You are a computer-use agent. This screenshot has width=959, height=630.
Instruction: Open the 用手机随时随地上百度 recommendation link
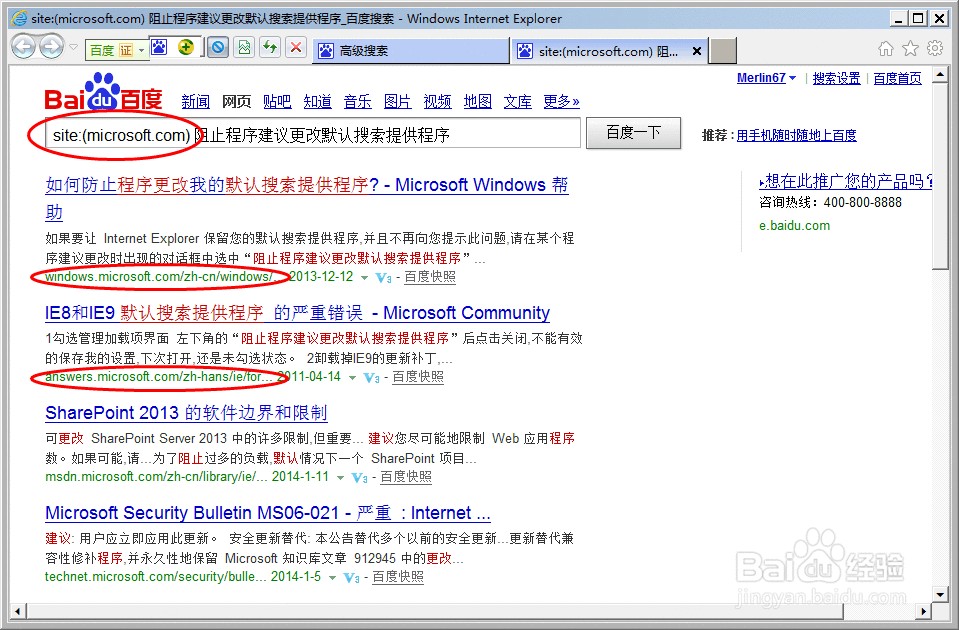pos(796,135)
